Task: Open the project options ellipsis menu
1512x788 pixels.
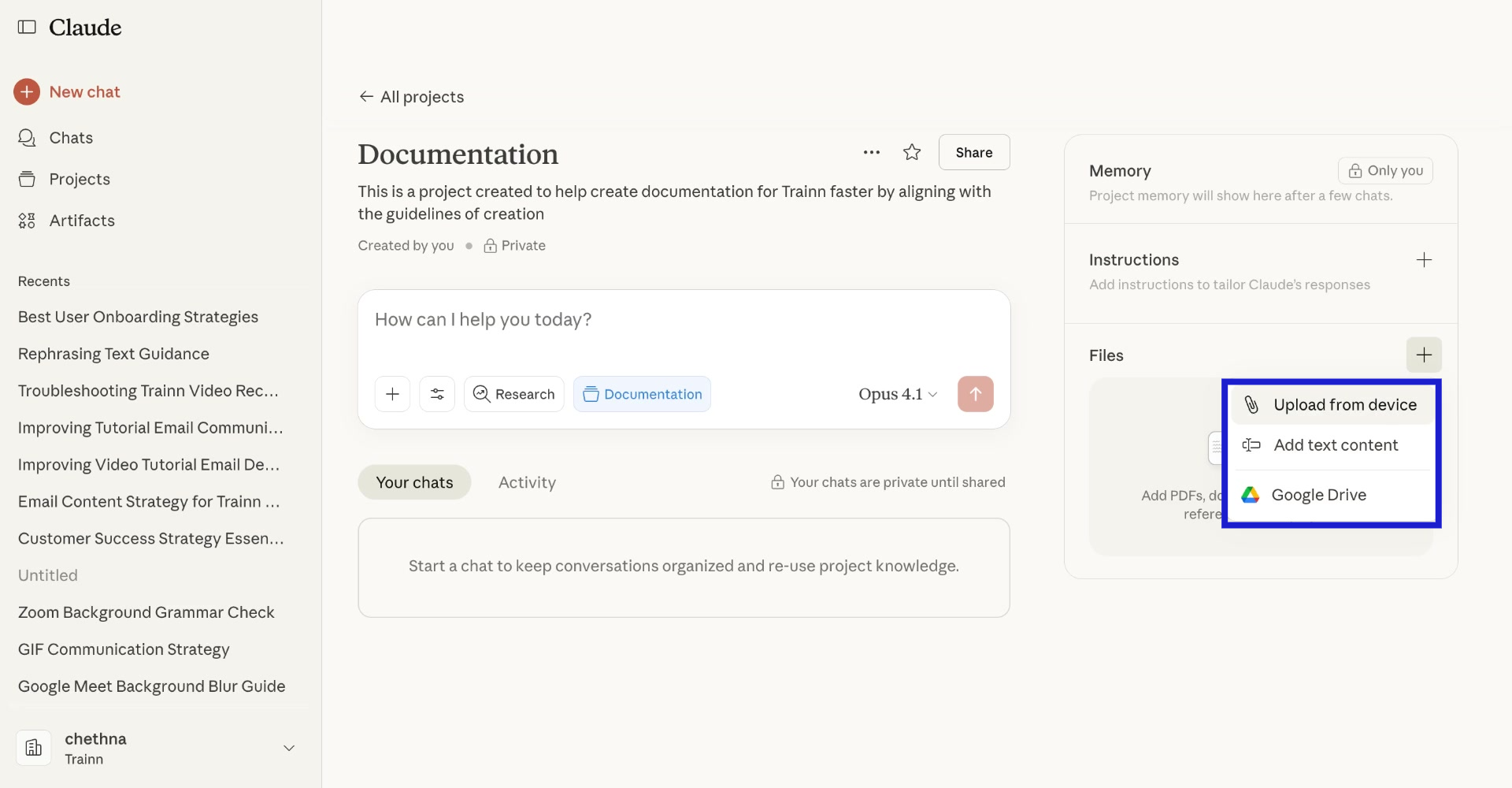Action: click(871, 152)
